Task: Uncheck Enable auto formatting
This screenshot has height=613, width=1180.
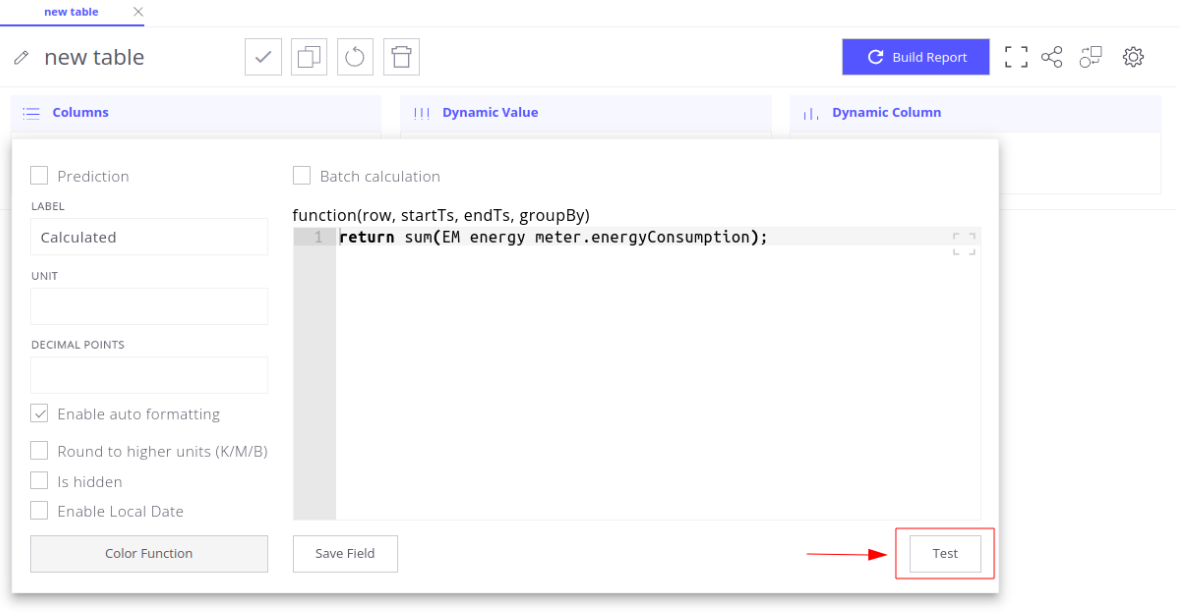Action: click(x=39, y=413)
